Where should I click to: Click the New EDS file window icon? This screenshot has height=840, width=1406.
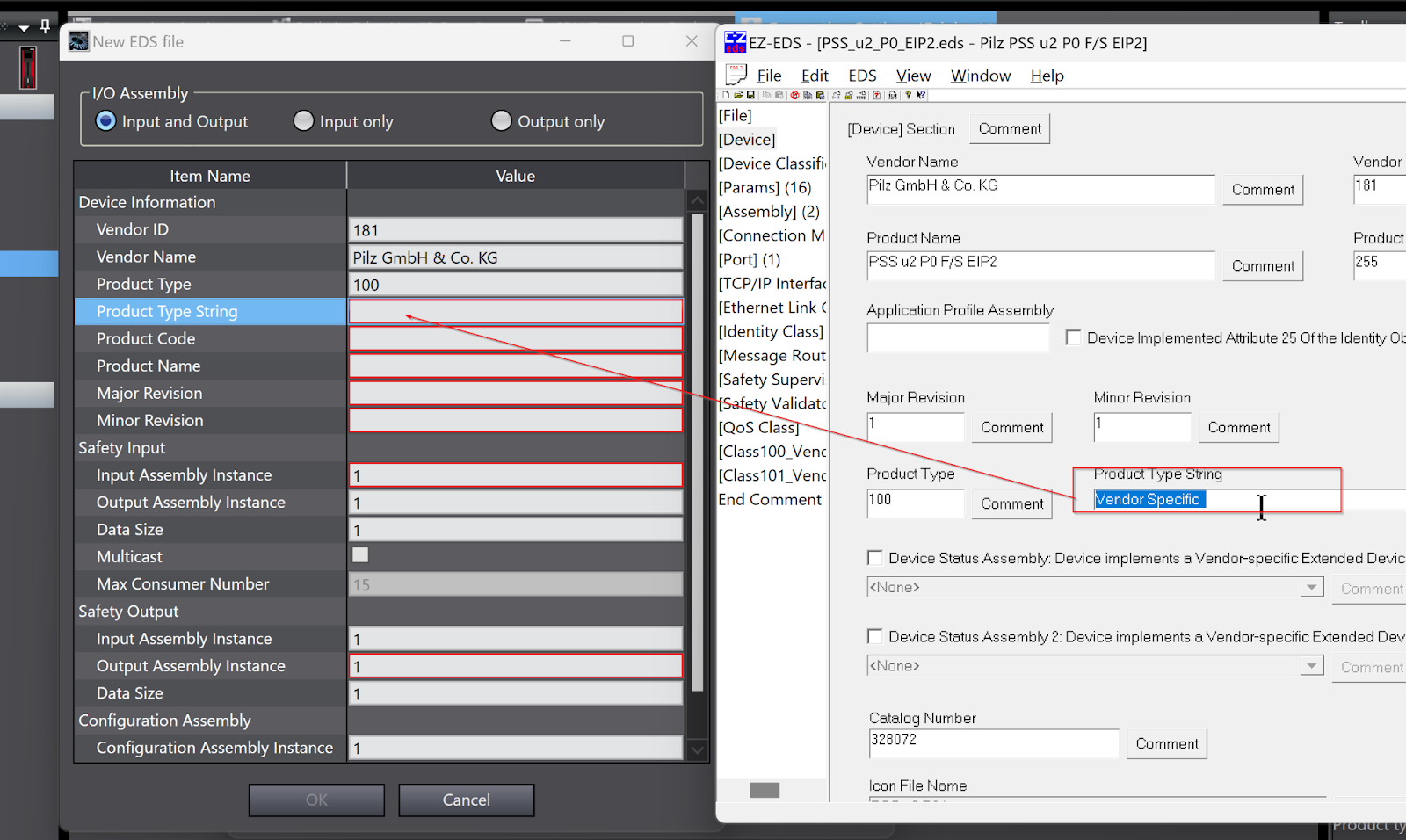79,41
